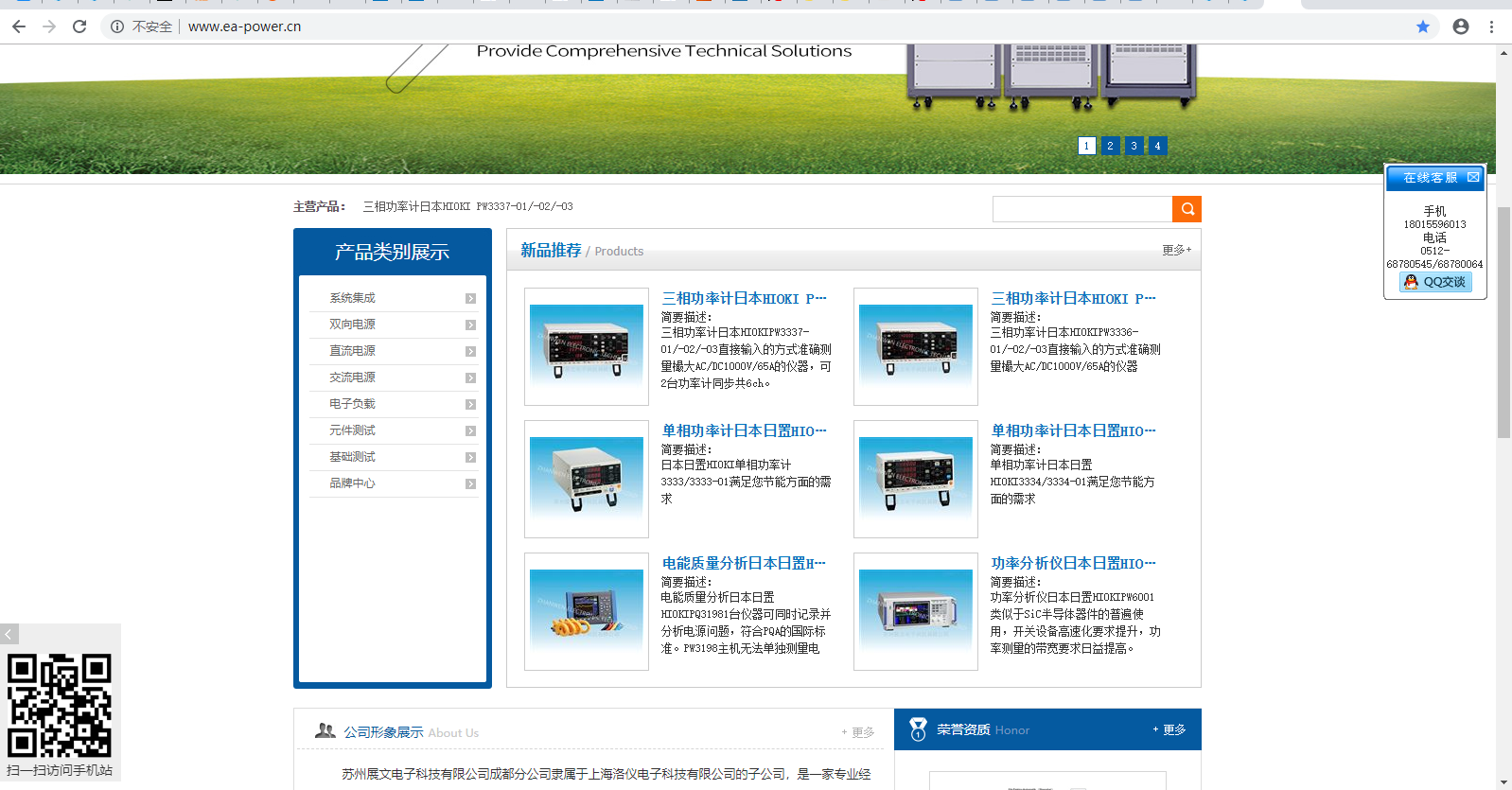The height and width of the screenshot is (790, 1512).
Task: Open PW3337 three-phase power meter thumbnail
Action: coord(587,347)
